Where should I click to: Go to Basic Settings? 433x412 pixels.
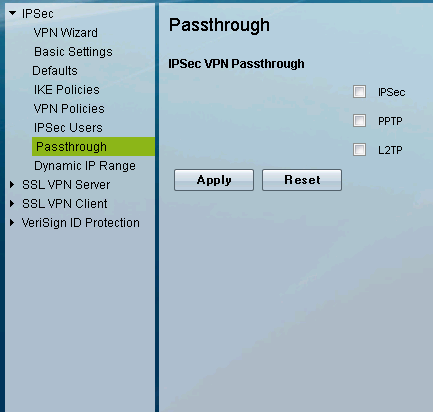(x=73, y=52)
